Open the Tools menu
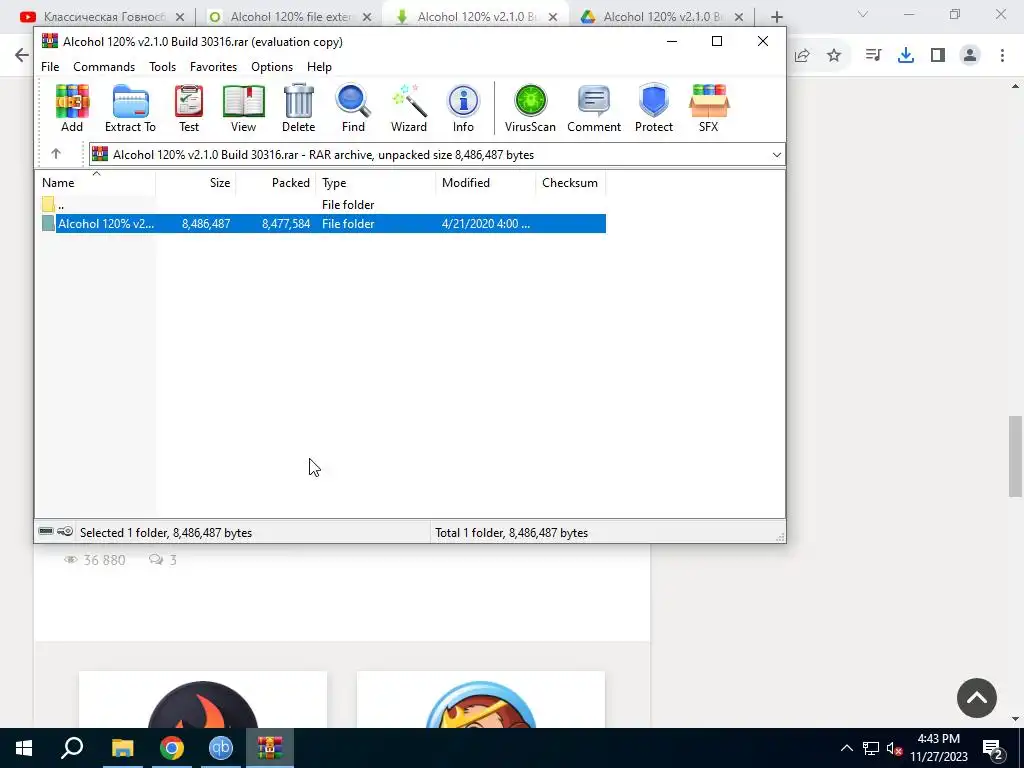1024x768 pixels. tap(163, 67)
